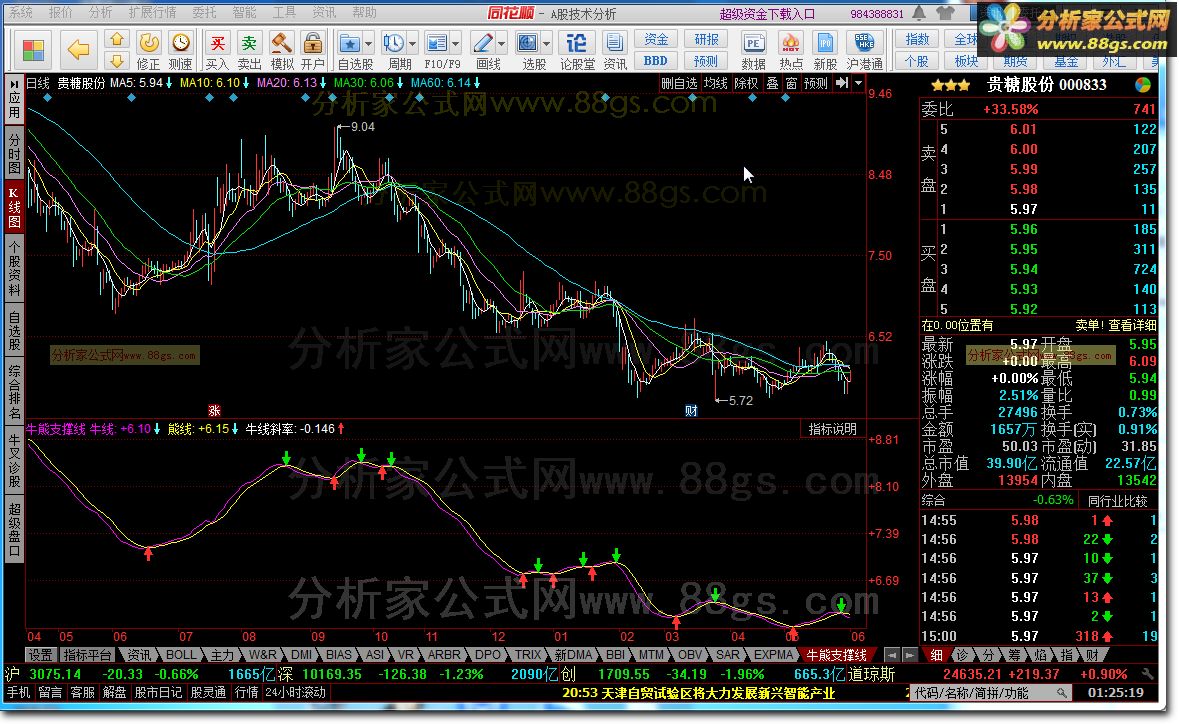
Task: Expand the 周期 period dropdown arrow
Action: coord(412,44)
